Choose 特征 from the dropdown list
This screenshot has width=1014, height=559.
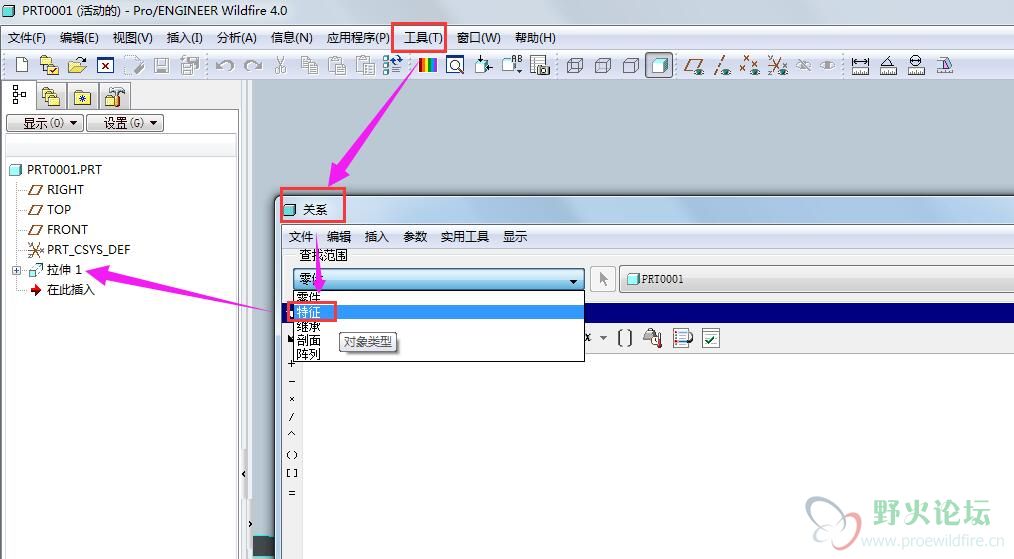pos(438,312)
